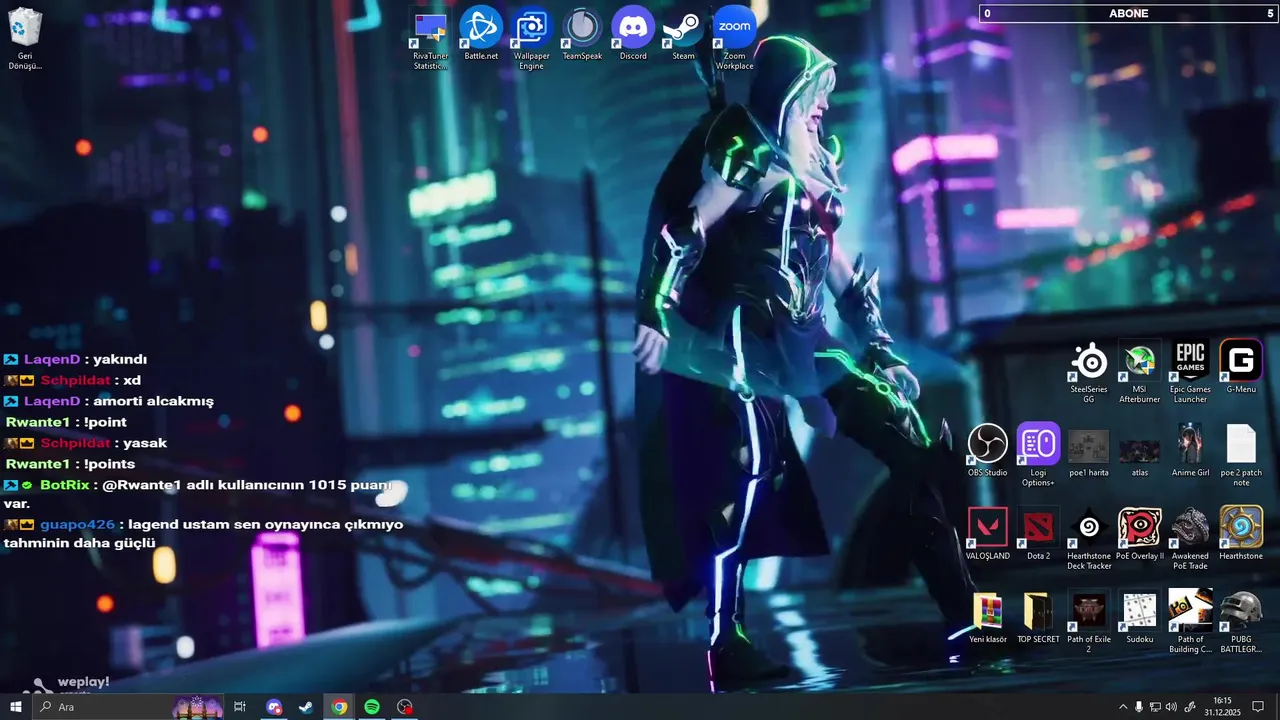
Task: Select the Discord desktop shortcut
Action: click(x=633, y=34)
